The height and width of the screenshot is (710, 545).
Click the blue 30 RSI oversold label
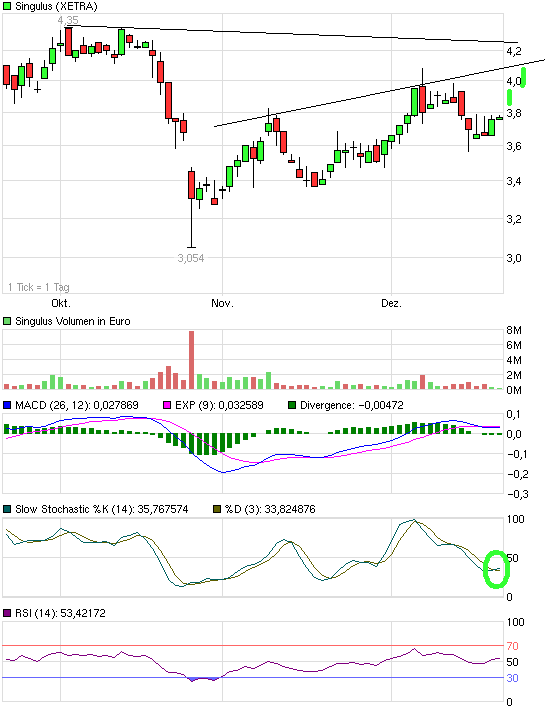(x=512, y=678)
